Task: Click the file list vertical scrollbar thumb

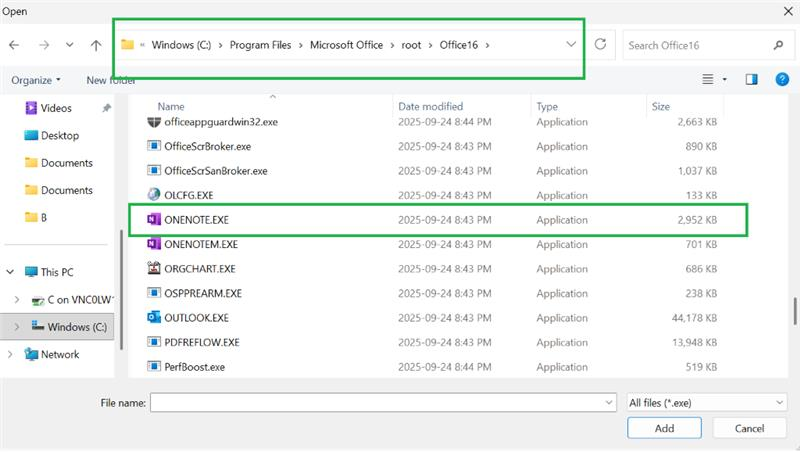Action: point(795,311)
